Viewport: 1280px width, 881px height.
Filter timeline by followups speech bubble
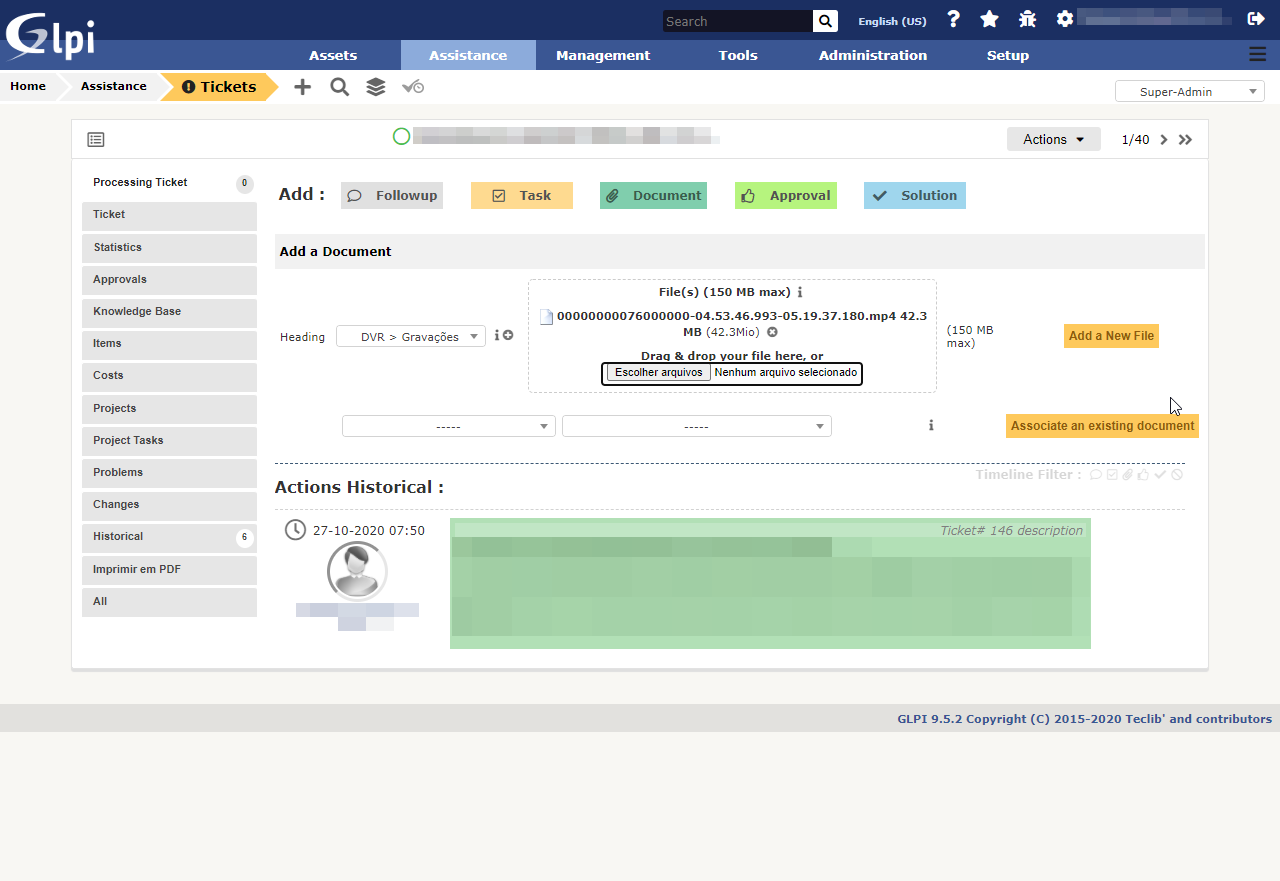pyautogui.click(x=1094, y=474)
